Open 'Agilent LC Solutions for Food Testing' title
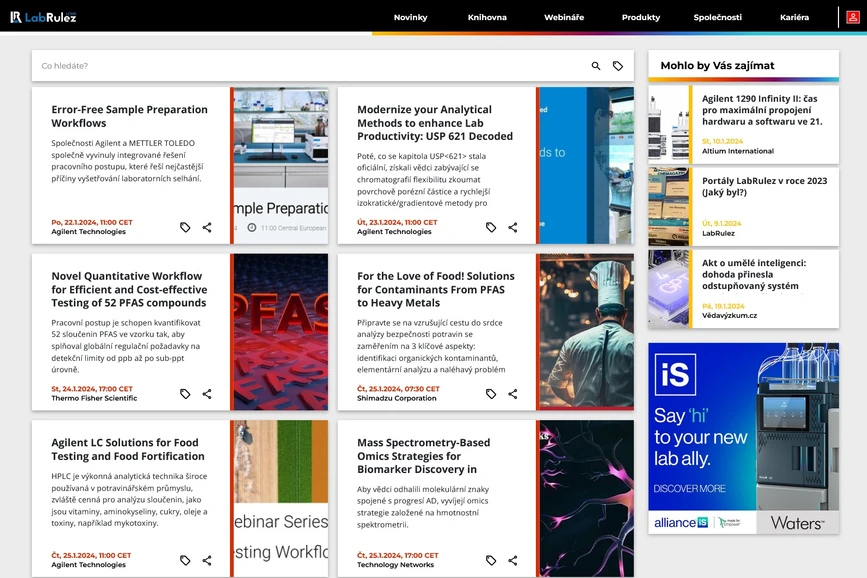This screenshot has width=867, height=578. (128, 449)
